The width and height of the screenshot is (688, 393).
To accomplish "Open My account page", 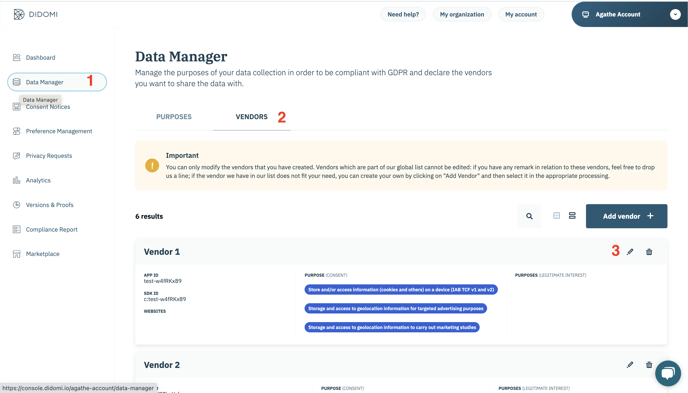I will [x=521, y=14].
